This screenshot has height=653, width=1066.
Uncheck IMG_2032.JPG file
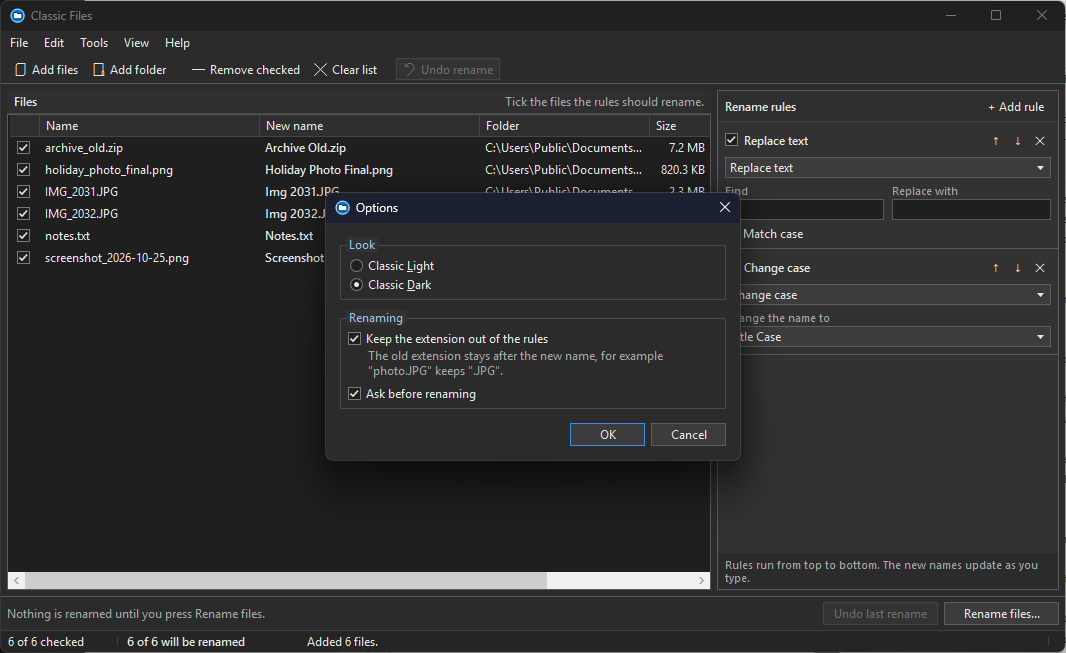23,213
